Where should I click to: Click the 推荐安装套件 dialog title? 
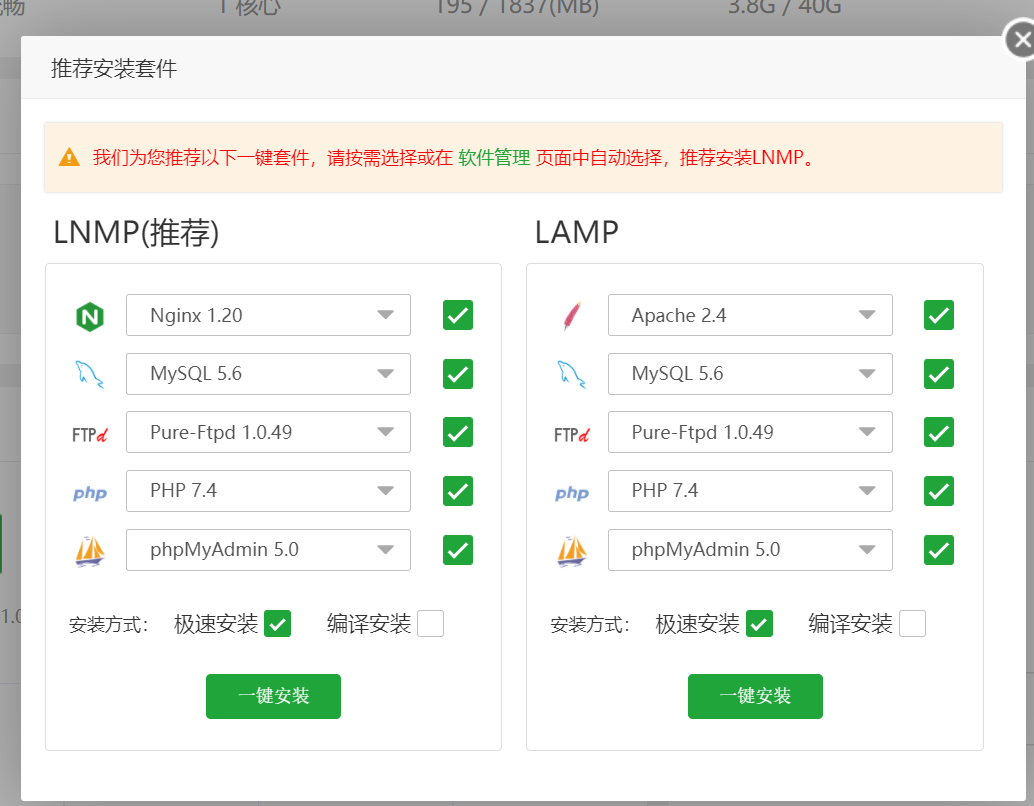point(114,69)
